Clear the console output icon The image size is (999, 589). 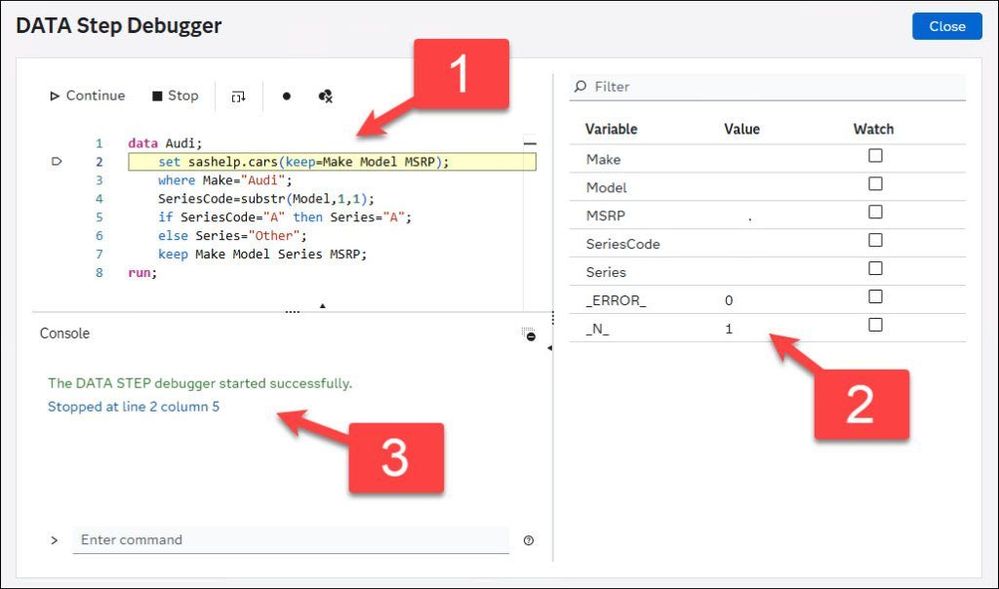529,334
